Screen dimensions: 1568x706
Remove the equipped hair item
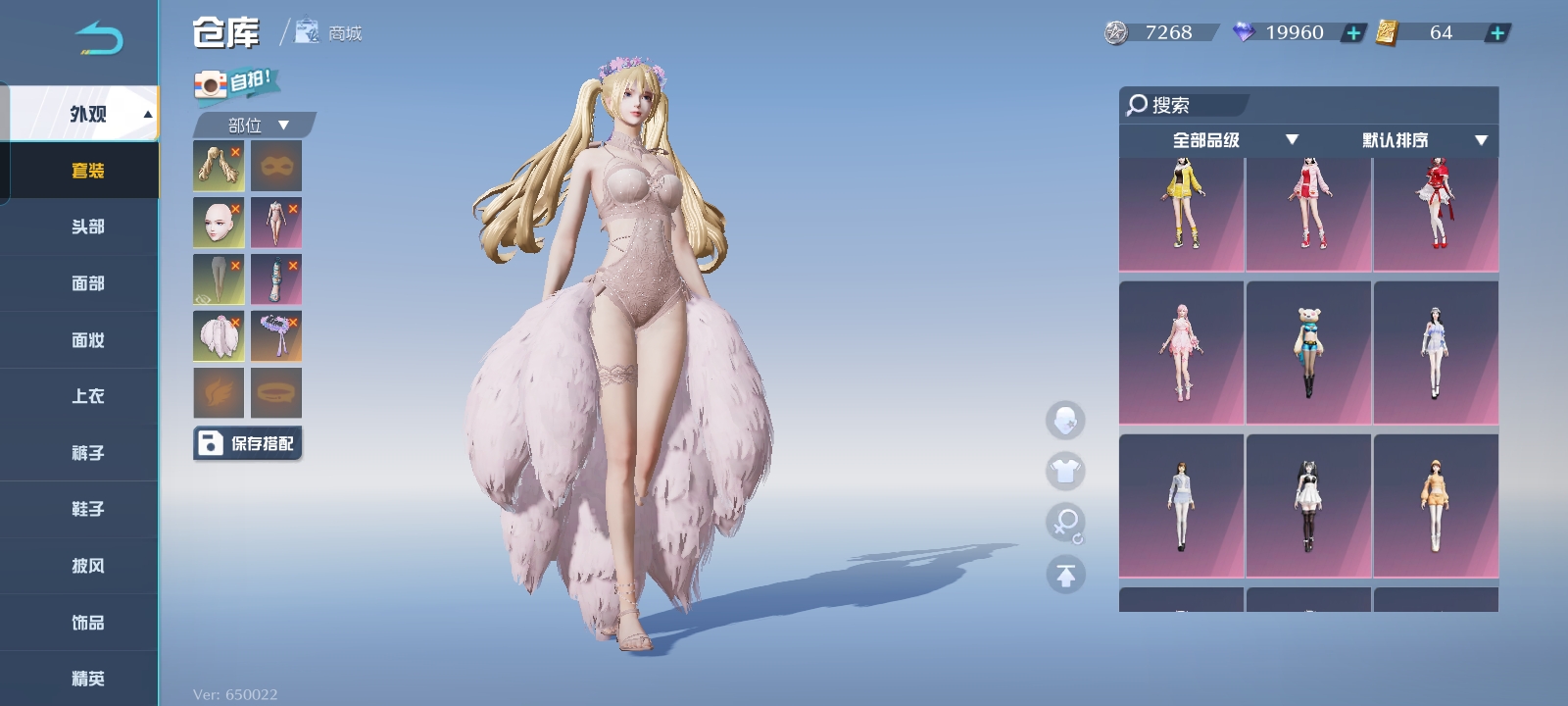[x=235, y=151]
